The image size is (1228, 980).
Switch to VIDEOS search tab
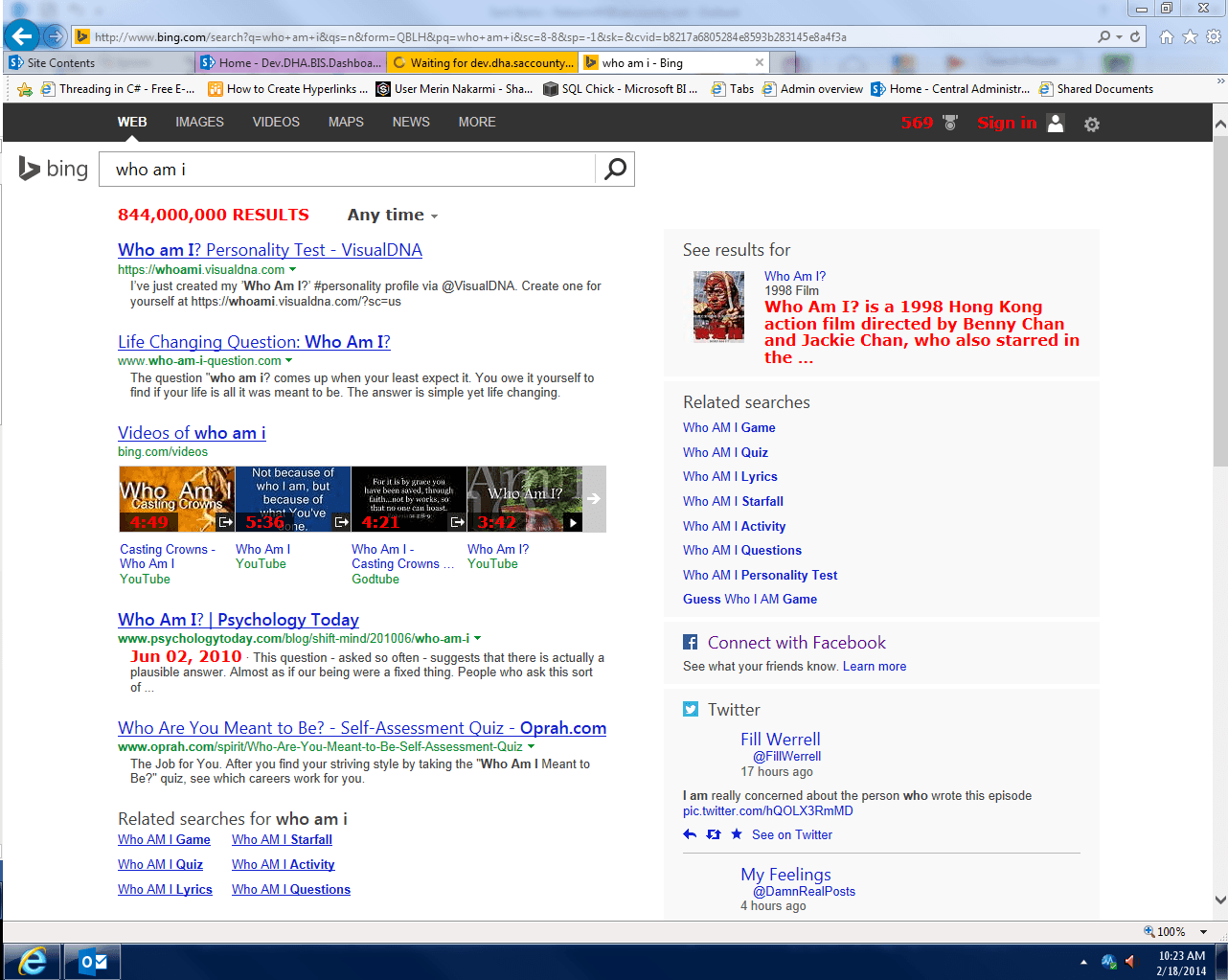tap(276, 122)
